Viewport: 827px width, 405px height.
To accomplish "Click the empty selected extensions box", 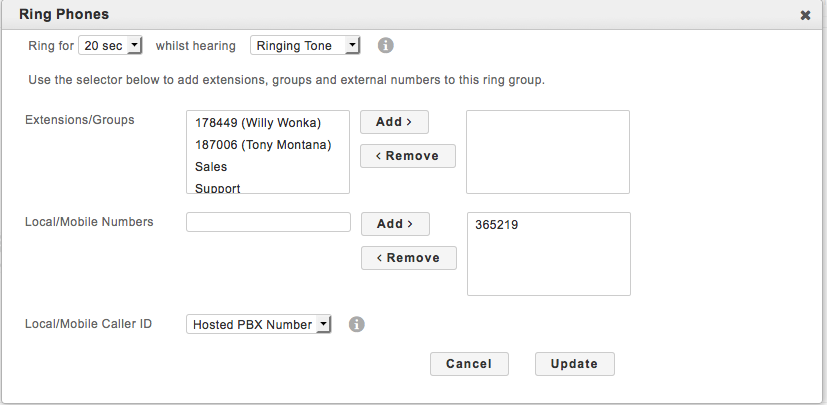I will coord(548,152).
